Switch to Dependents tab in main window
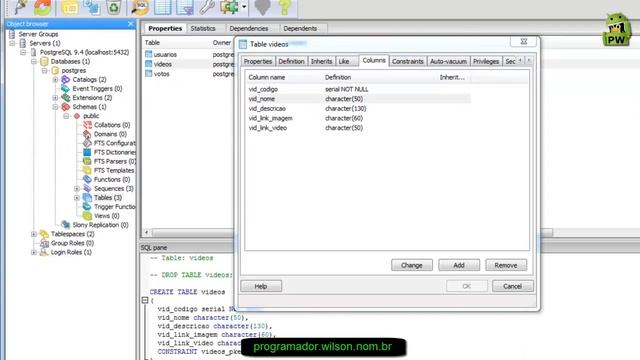 point(300,28)
